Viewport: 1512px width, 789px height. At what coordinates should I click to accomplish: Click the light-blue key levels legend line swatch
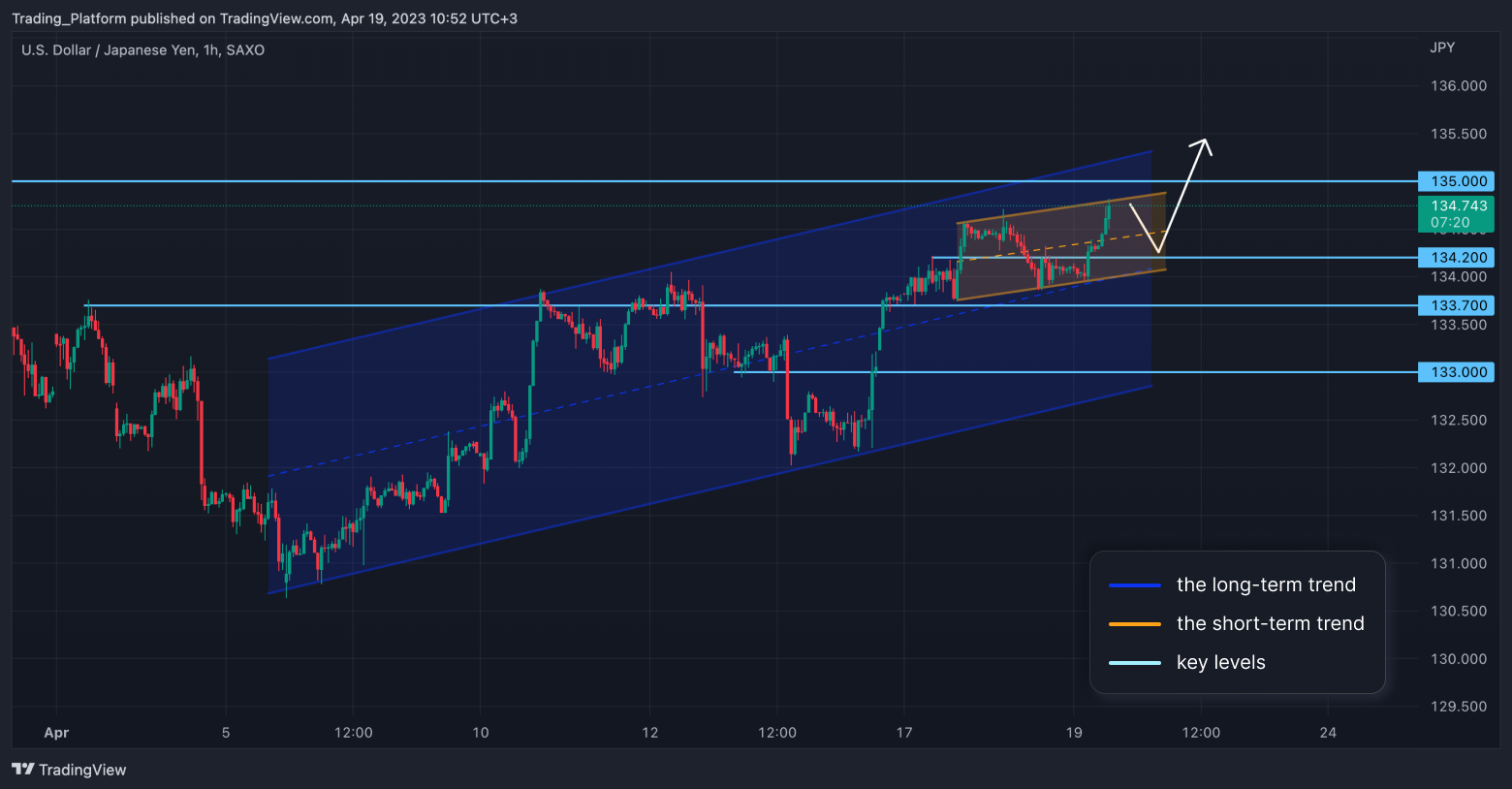1135,663
